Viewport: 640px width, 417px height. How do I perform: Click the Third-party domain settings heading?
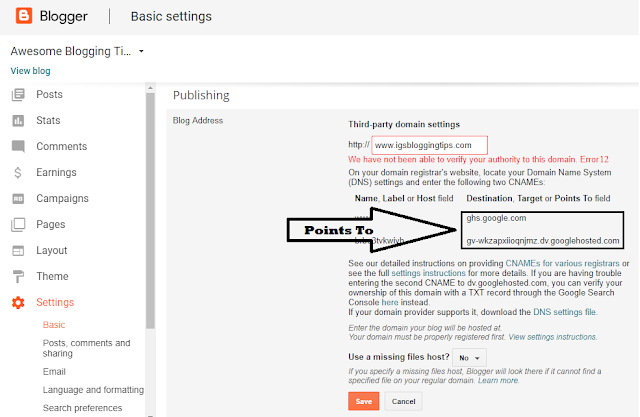click(404, 124)
